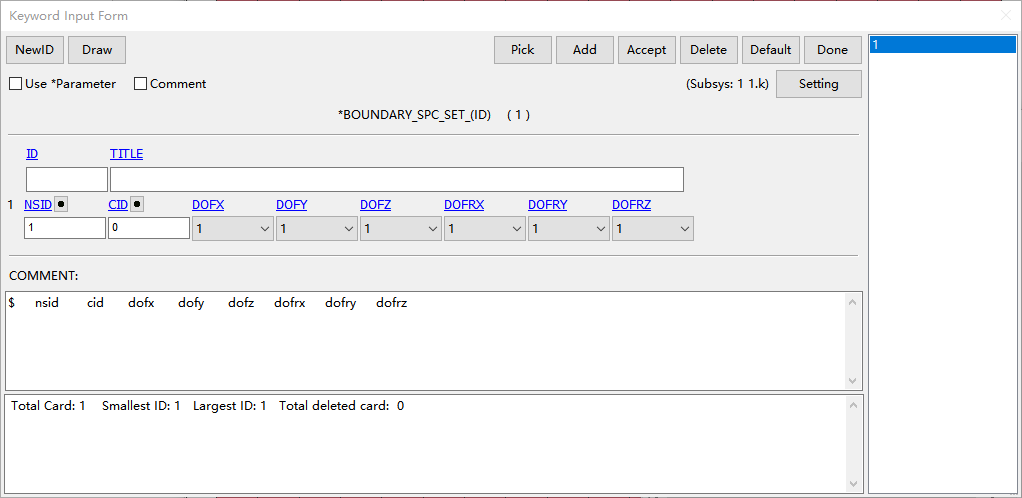Reset values with the Default button

[x=770, y=50]
